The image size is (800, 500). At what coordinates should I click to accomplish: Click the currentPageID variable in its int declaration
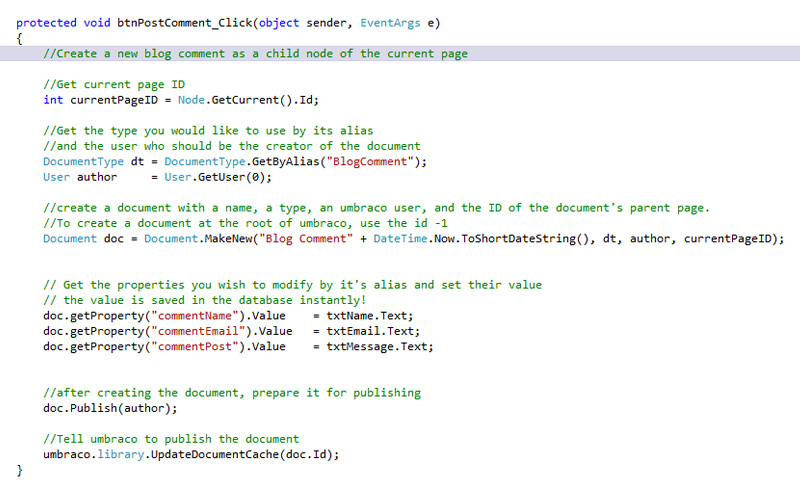[114, 100]
